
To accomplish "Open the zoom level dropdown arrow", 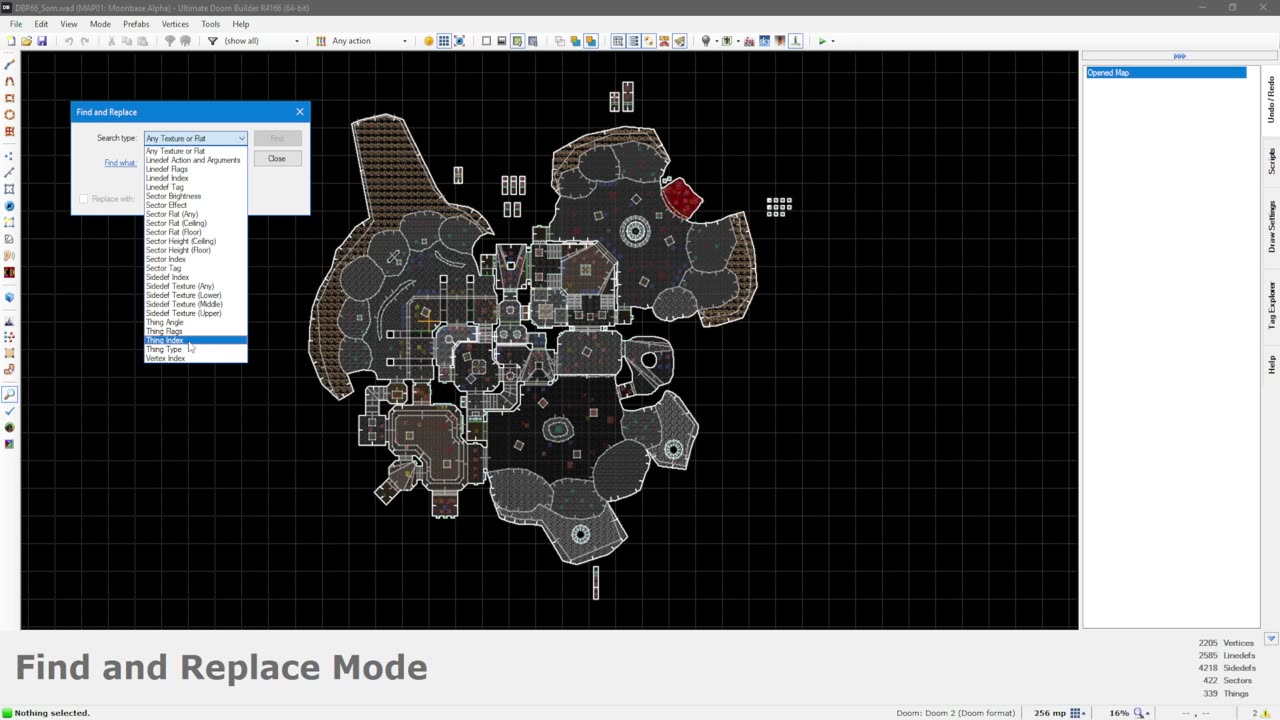I will pos(1149,713).
